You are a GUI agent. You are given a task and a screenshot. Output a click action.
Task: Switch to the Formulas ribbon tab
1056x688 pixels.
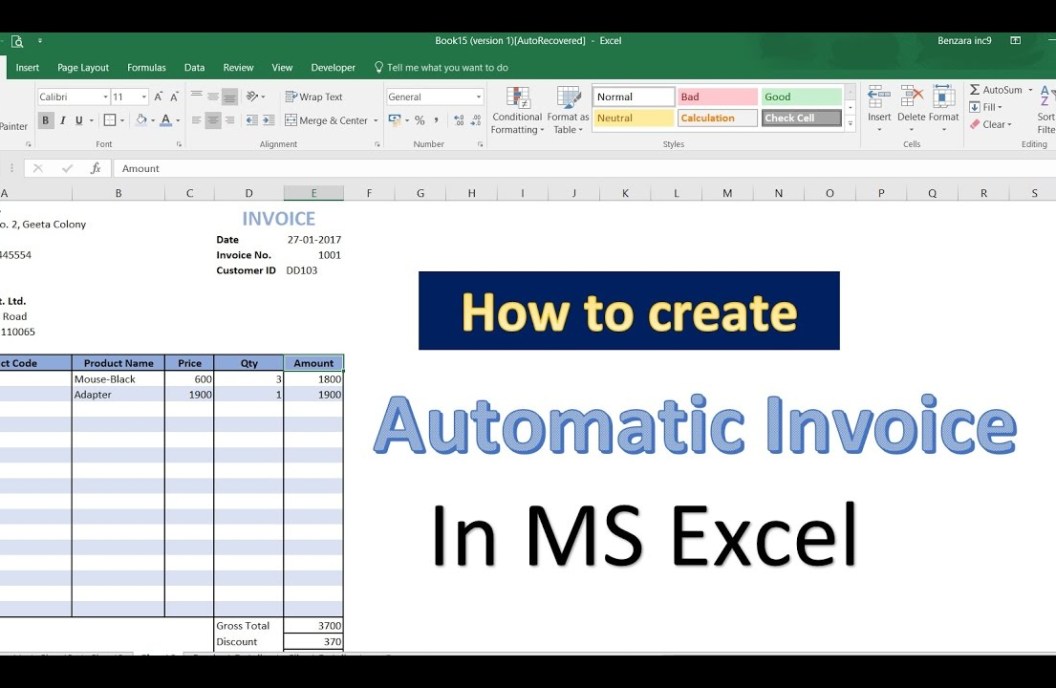[146, 68]
